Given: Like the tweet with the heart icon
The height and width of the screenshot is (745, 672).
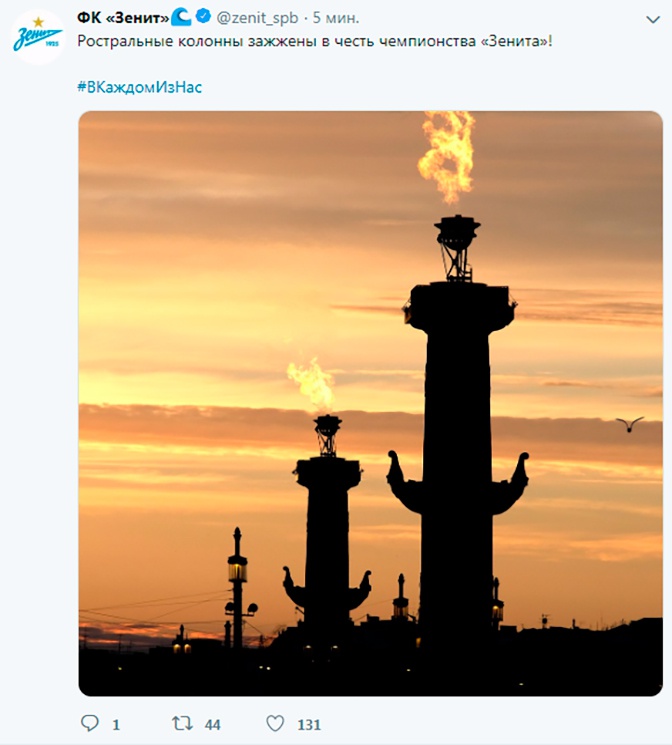Looking at the screenshot, I should (x=275, y=724).
